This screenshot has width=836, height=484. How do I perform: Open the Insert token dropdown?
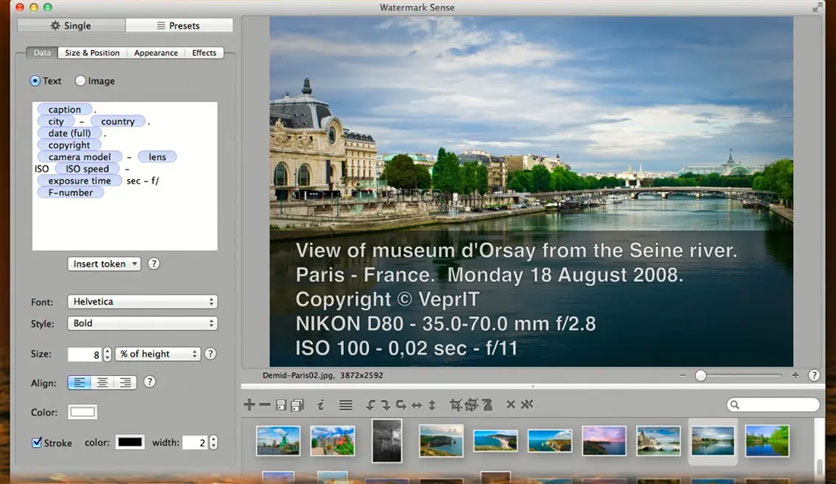point(104,264)
